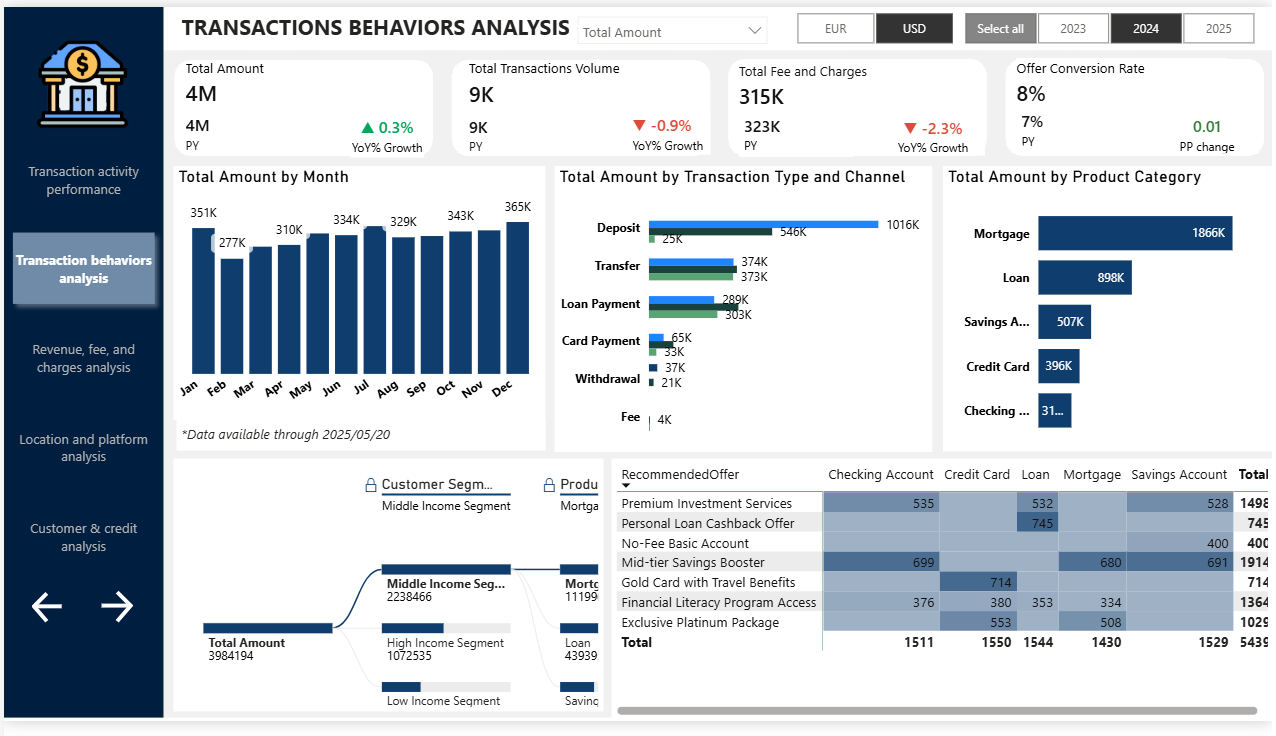The image size is (1276, 736).
Task: Click the red down arrow under Total Fee and Charges
Action: pos(909,128)
